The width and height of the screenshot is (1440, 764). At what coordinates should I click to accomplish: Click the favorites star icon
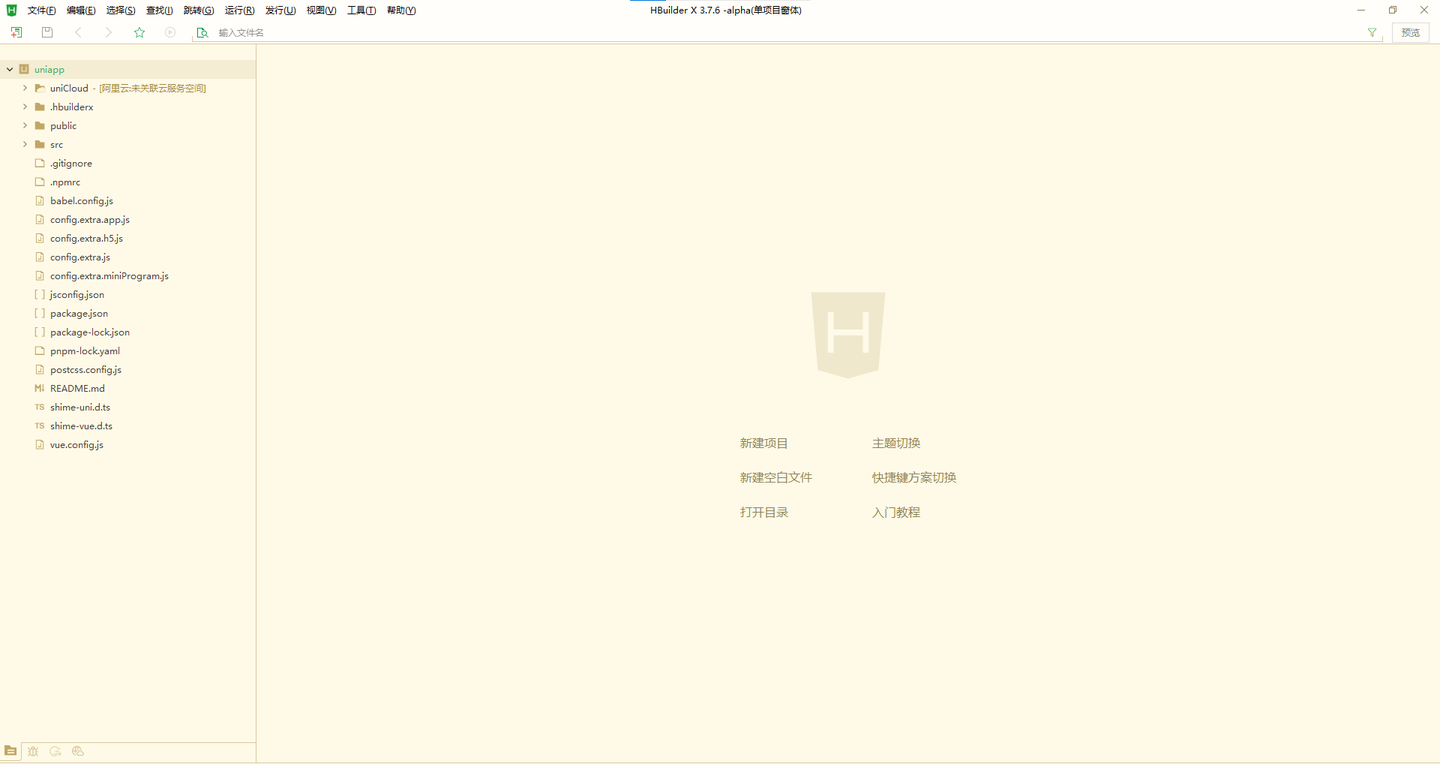[139, 32]
